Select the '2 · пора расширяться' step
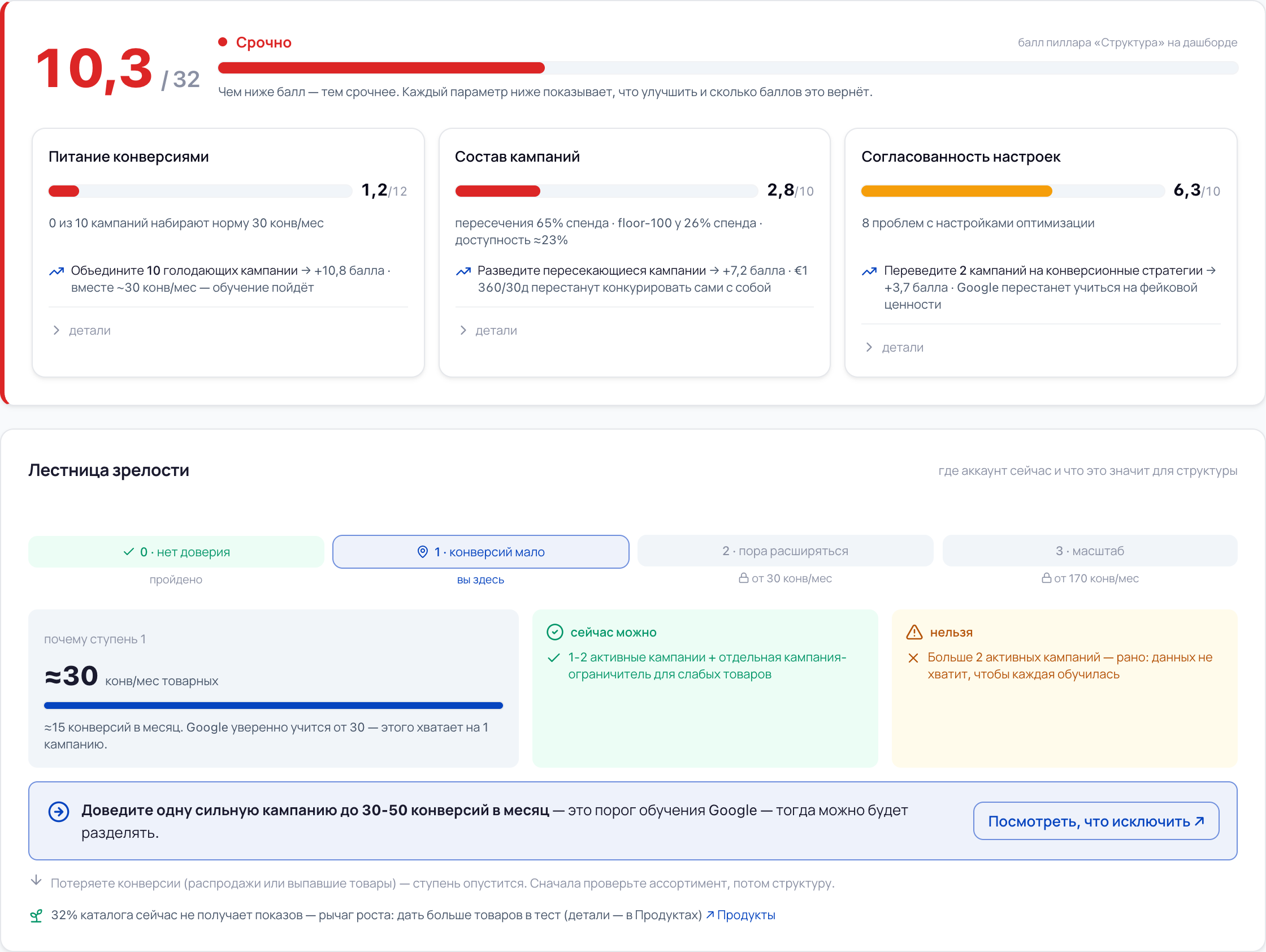The height and width of the screenshot is (952, 1266). (x=785, y=551)
